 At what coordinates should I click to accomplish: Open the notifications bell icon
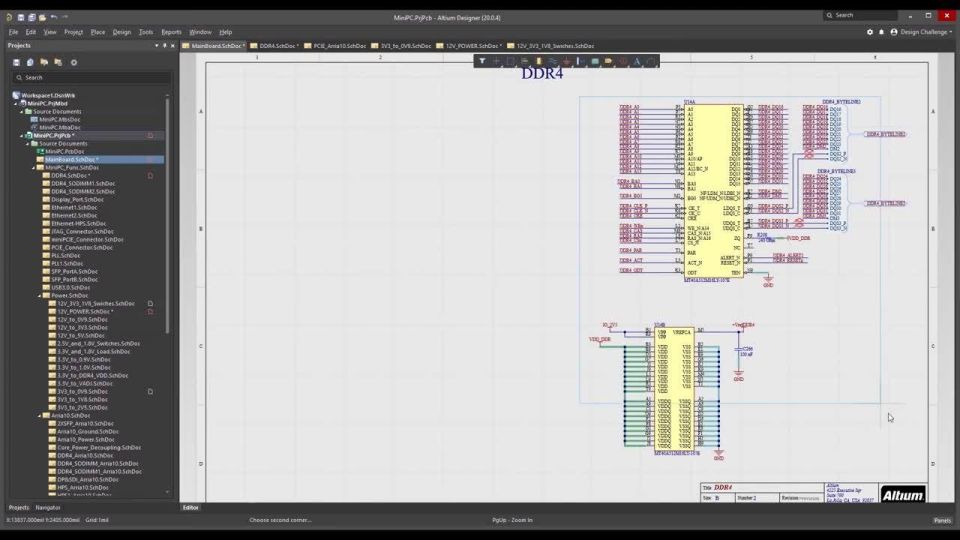click(882, 32)
